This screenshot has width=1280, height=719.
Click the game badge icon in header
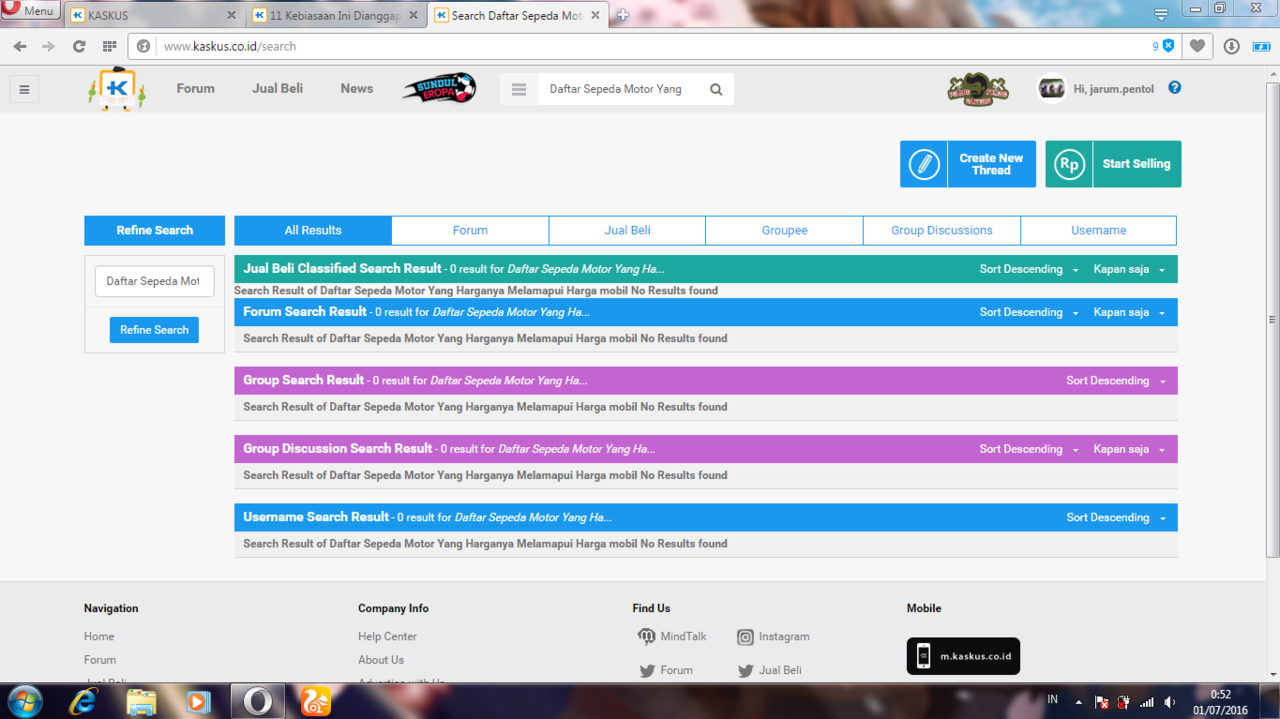pyautogui.click(x=978, y=89)
